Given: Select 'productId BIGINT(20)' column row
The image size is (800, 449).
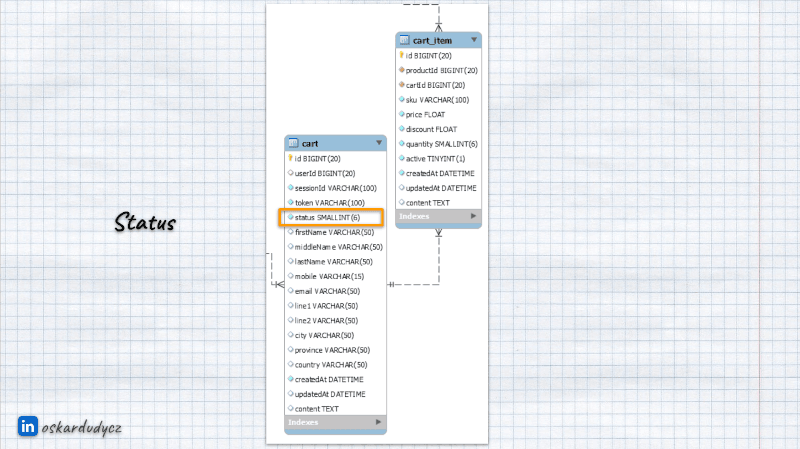Looking at the screenshot, I should [x=438, y=70].
